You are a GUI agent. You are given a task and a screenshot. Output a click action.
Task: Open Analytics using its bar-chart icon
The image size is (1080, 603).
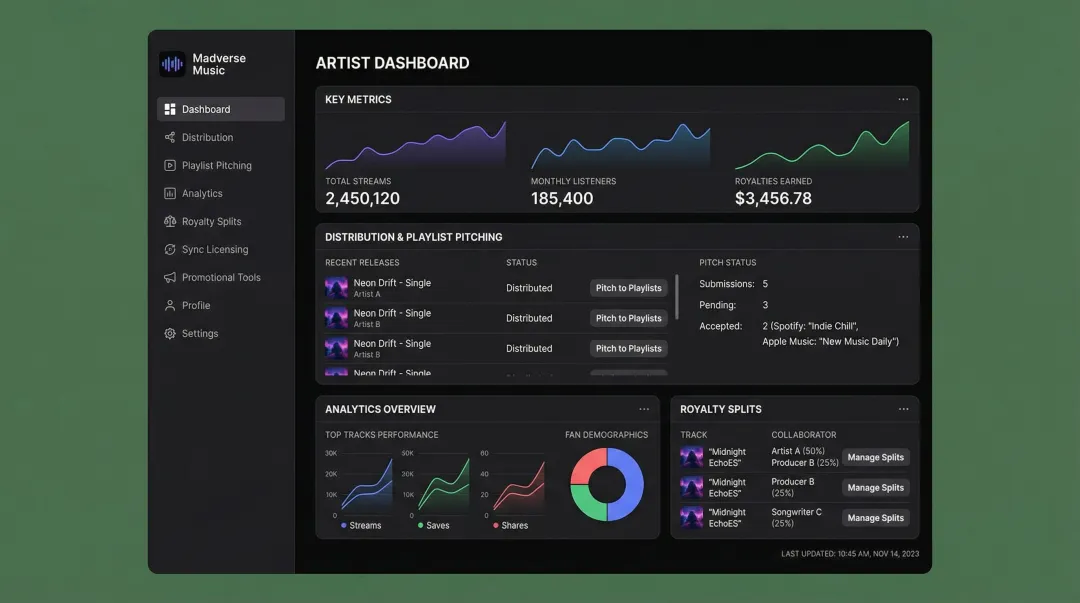(x=170, y=194)
